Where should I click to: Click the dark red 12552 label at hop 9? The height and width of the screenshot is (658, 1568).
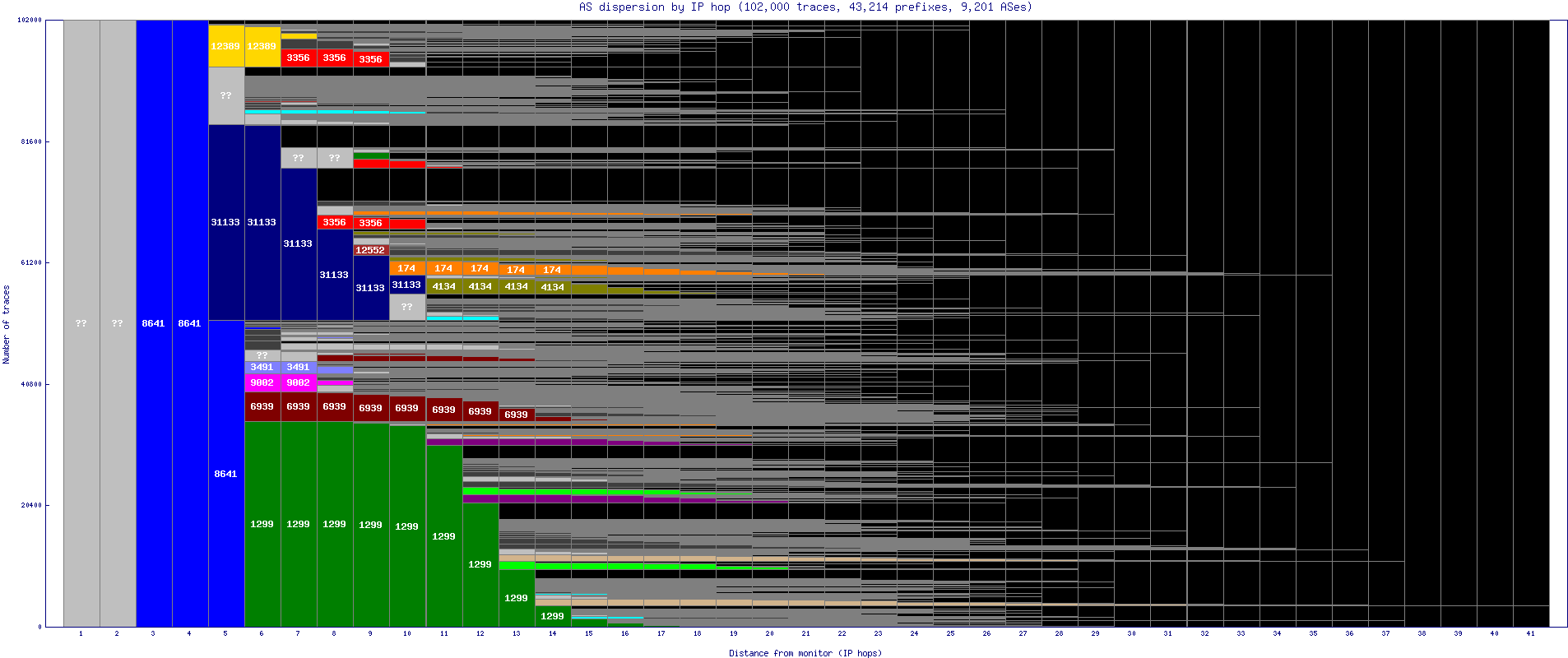(370, 250)
